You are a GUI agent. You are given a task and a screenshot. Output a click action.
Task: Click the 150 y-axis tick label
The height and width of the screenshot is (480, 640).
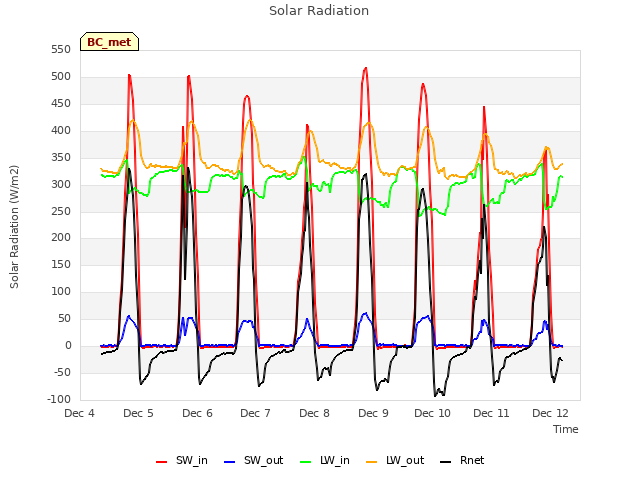point(61,264)
